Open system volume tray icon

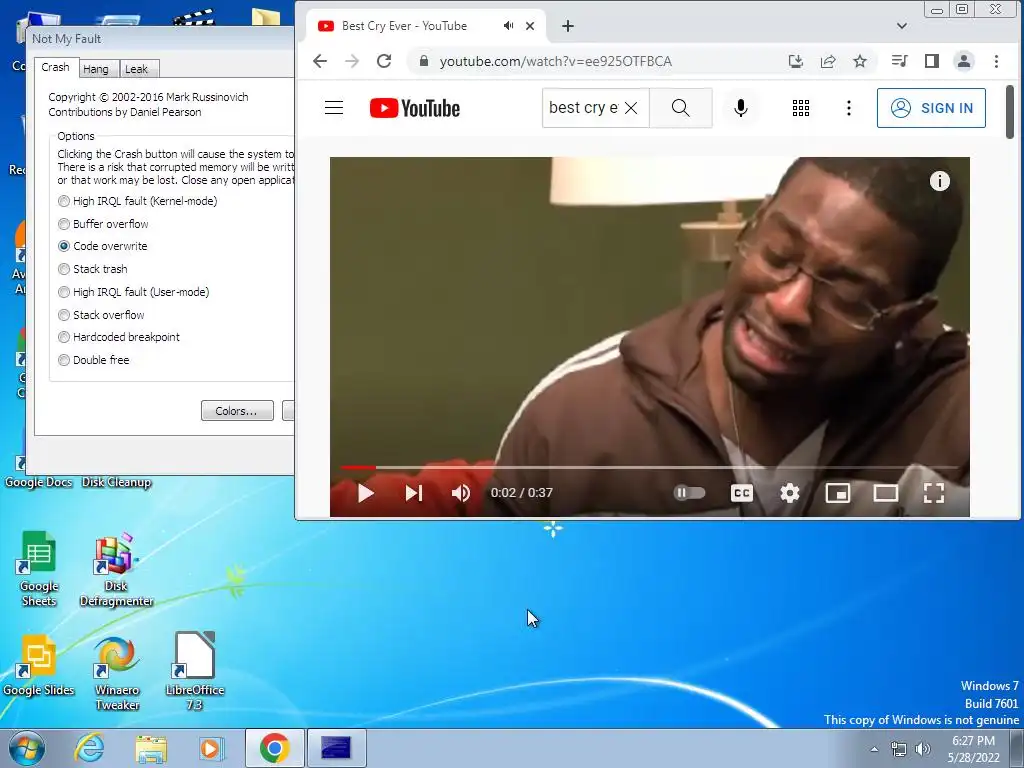pos(923,749)
